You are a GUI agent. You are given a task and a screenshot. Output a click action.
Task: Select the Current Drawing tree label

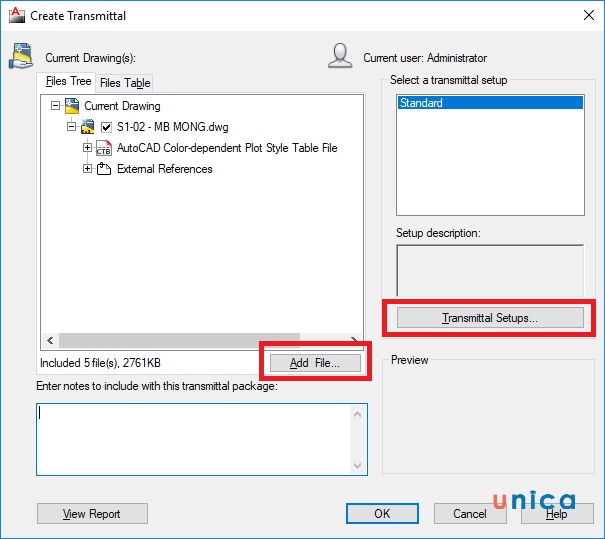pos(122,106)
